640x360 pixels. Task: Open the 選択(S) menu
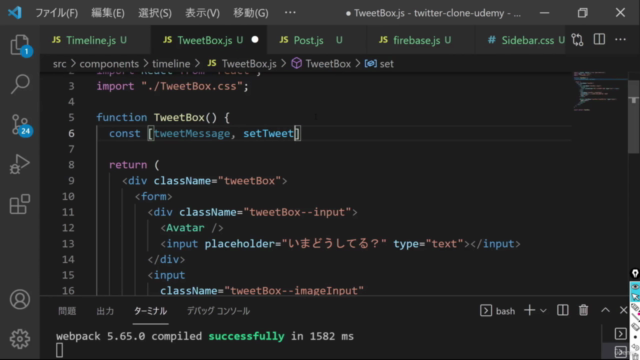(x=155, y=13)
